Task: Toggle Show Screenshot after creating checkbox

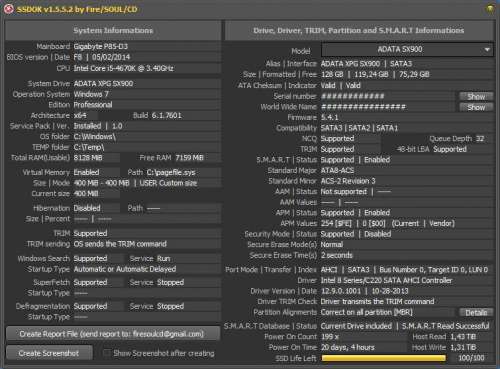Action: click(x=107, y=353)
